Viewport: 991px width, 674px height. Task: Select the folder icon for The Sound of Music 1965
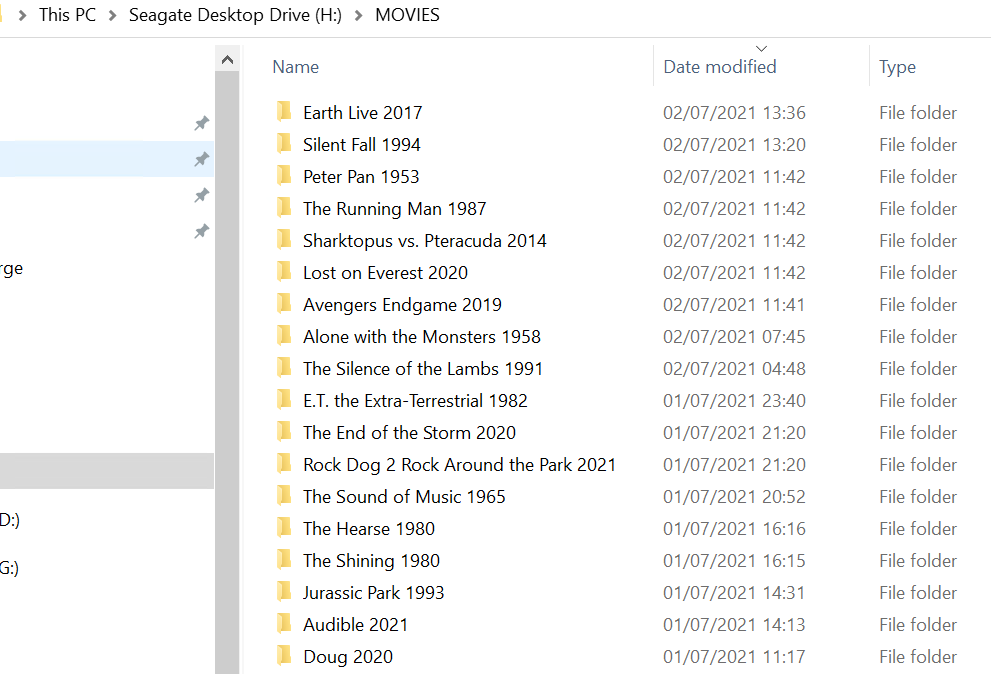point(284,496)
